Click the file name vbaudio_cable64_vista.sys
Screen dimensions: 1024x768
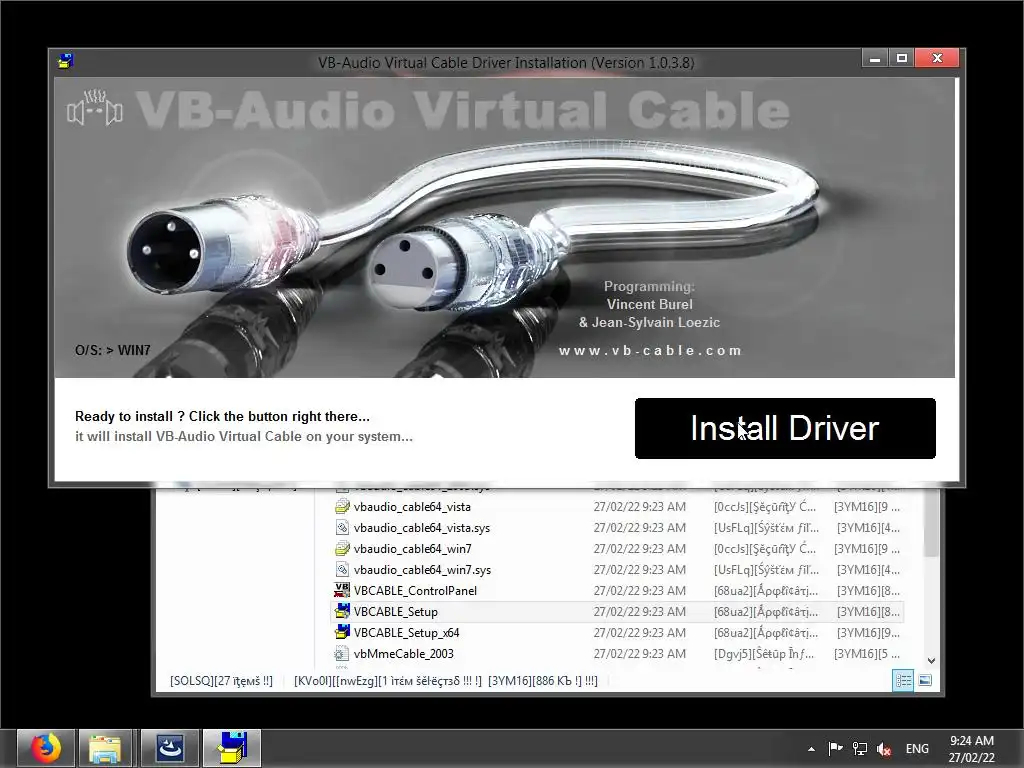click(x=422, y=528)
